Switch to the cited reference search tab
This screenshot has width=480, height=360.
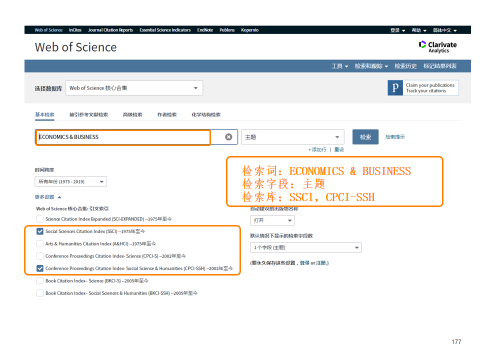[89, 115]
